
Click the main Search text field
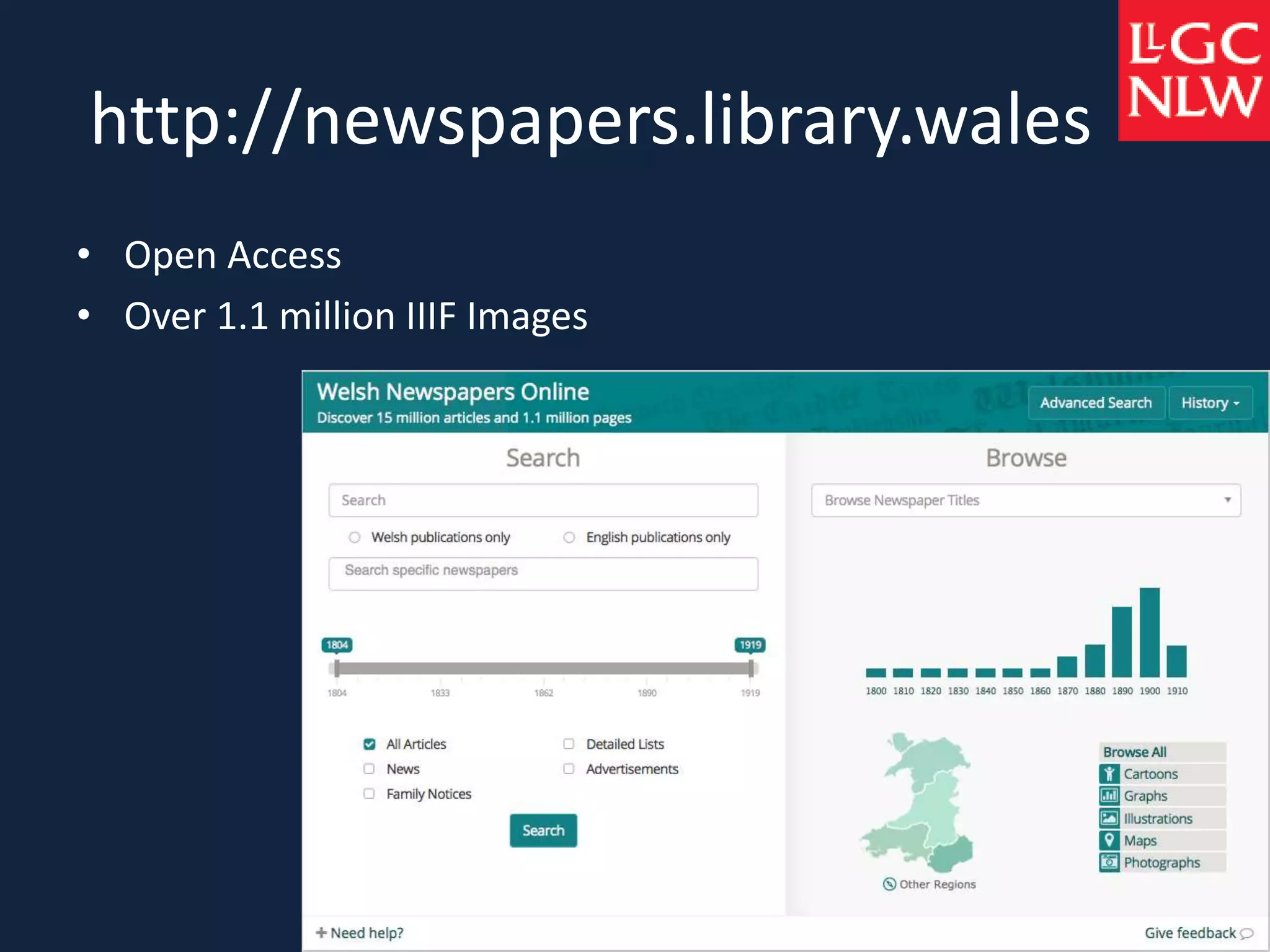543,500
